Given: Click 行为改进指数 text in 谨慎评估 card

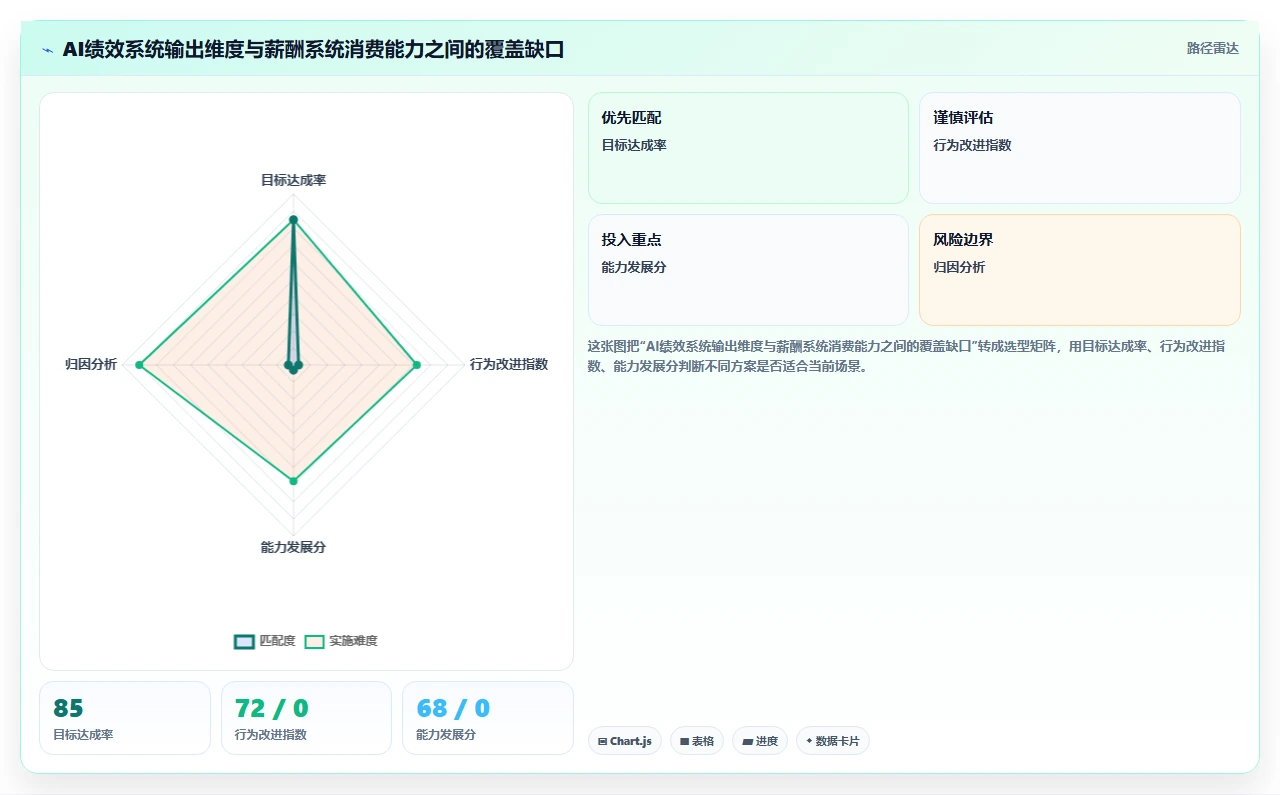Looking at the screenshot, I should [972, 145].
